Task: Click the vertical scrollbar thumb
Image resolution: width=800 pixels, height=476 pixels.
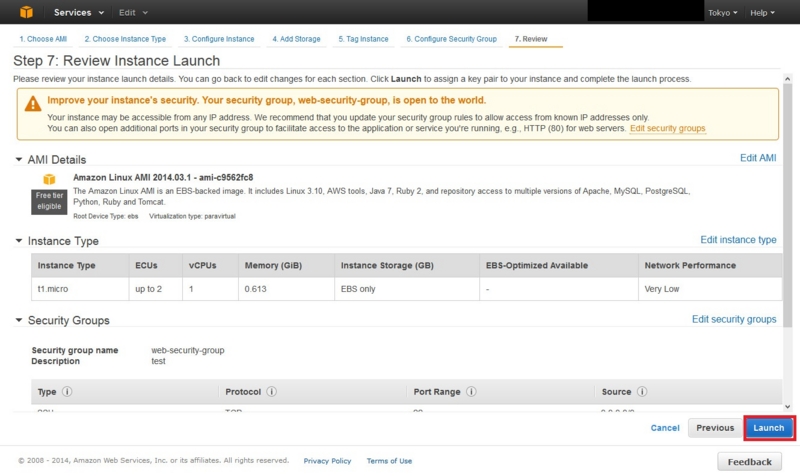Action: tap(787, 205)
